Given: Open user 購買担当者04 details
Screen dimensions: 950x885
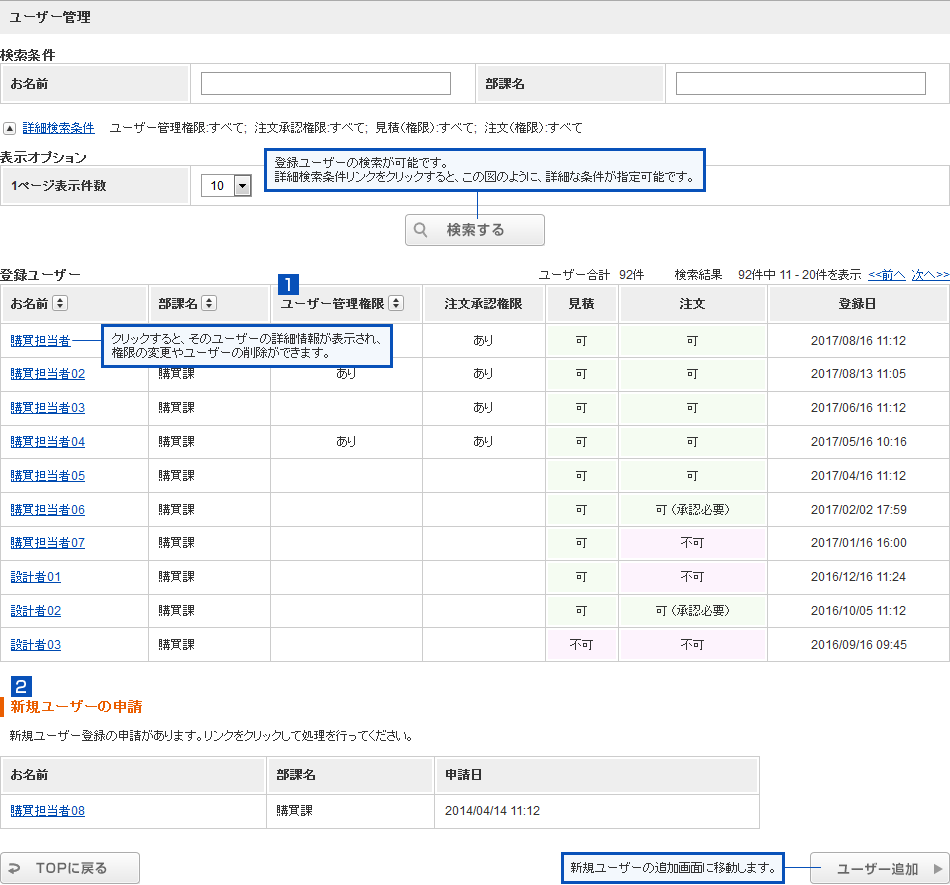Looking at the screenshot, I should (x=48, y=441).
